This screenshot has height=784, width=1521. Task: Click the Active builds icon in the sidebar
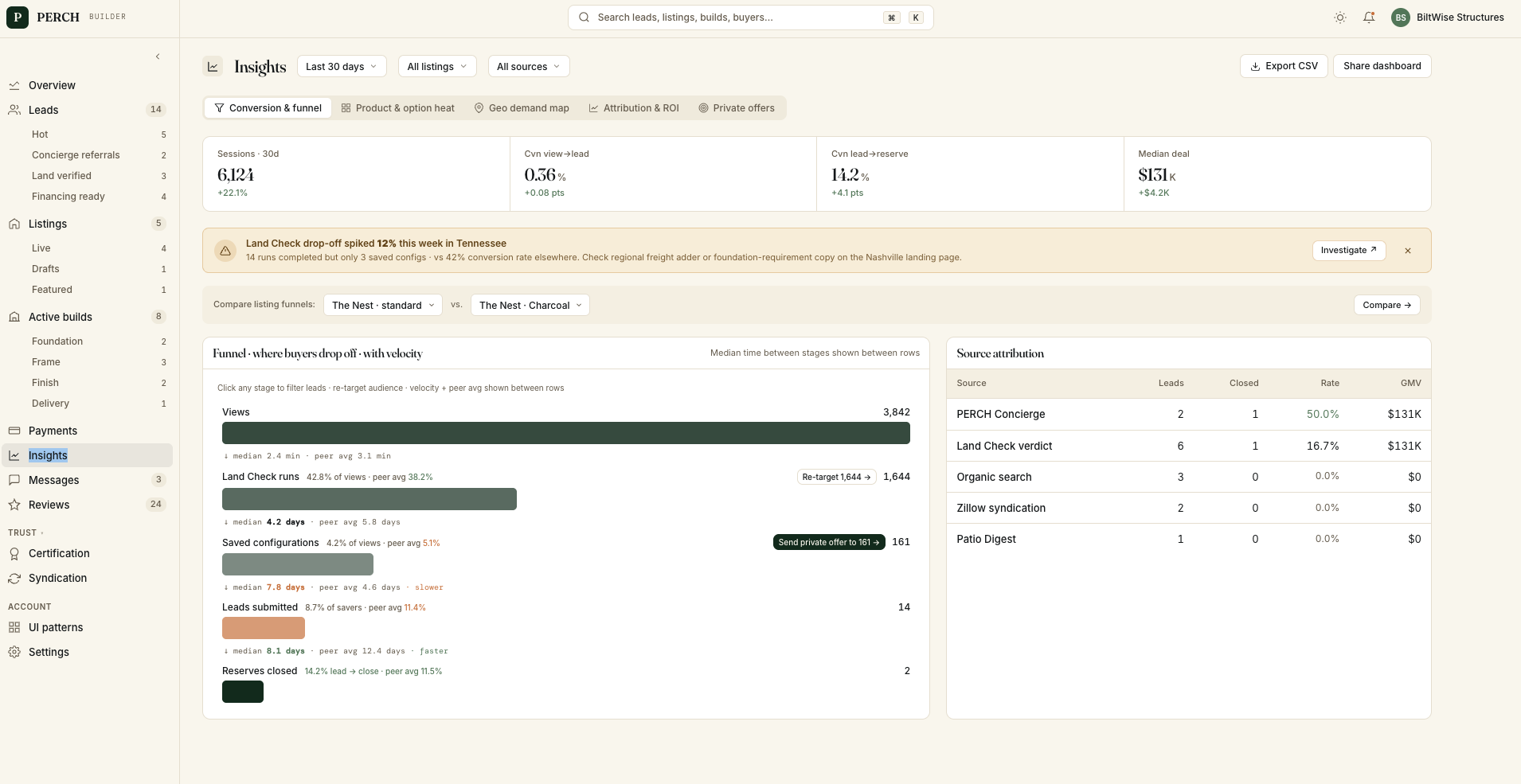[14, 317]
